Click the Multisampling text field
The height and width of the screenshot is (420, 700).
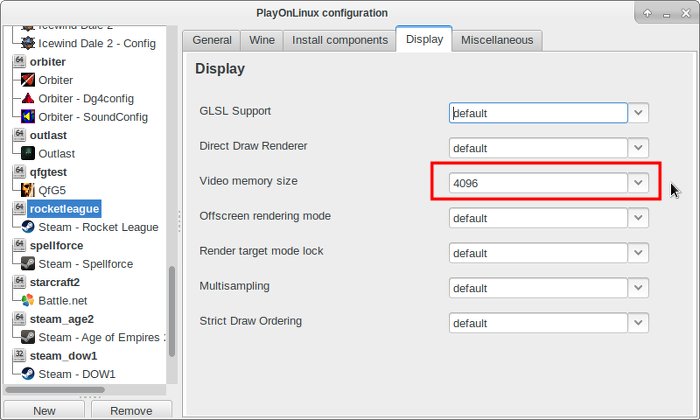click(538, 288)
